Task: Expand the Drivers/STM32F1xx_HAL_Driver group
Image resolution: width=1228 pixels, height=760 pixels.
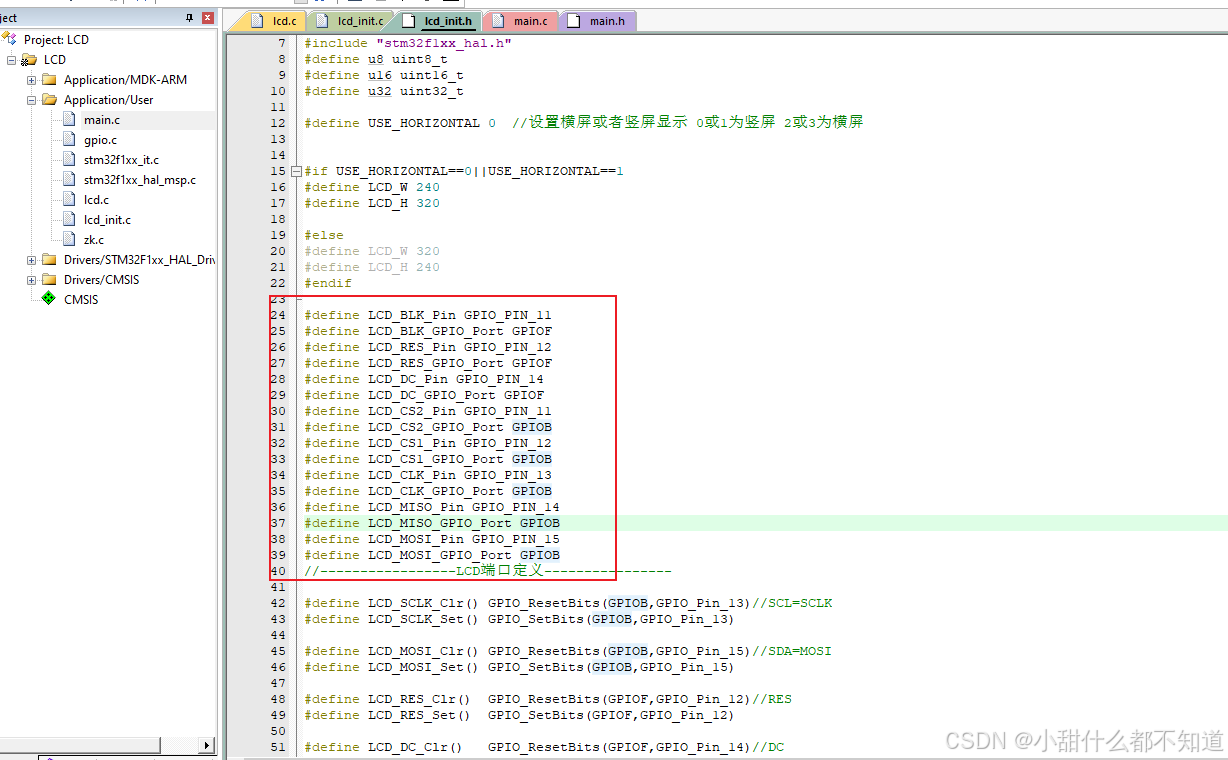Action: coord(30,259)
